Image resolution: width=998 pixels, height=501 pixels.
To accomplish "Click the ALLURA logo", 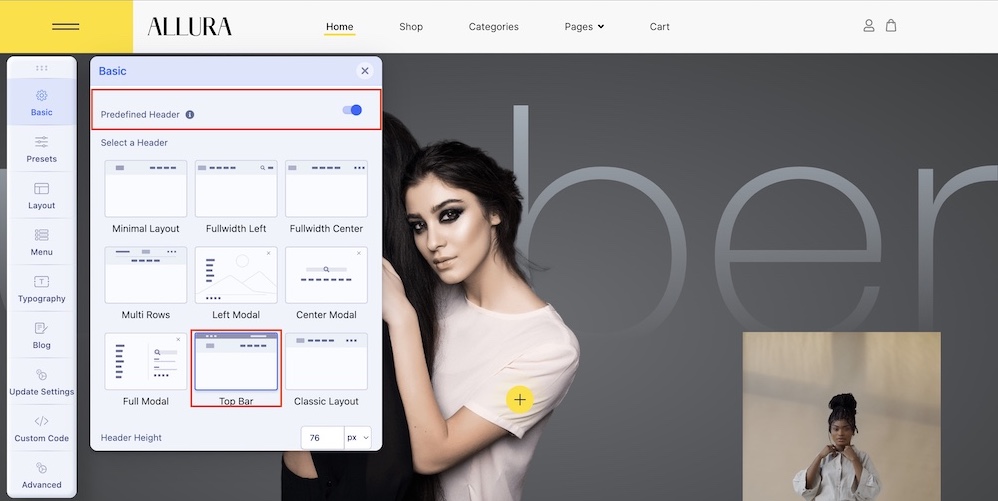I will click(x=190, y=26).
